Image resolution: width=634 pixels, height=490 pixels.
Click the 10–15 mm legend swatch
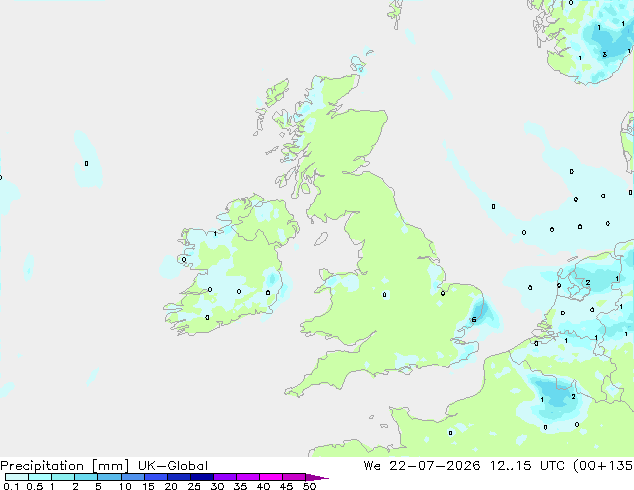133,477
